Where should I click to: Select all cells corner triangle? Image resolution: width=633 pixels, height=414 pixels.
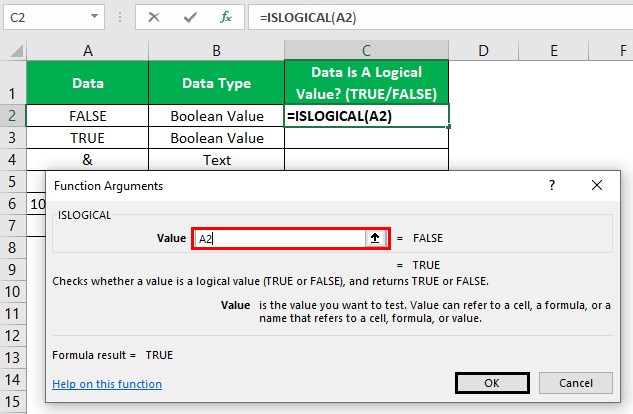[16, 51]
